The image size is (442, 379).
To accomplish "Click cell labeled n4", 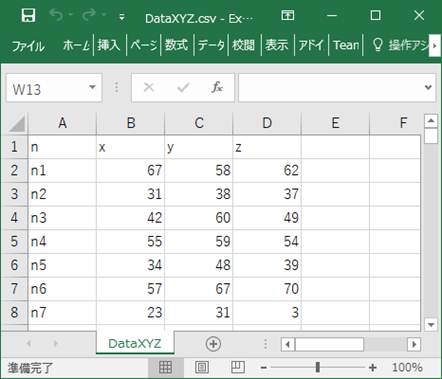I will click(62, 241).
